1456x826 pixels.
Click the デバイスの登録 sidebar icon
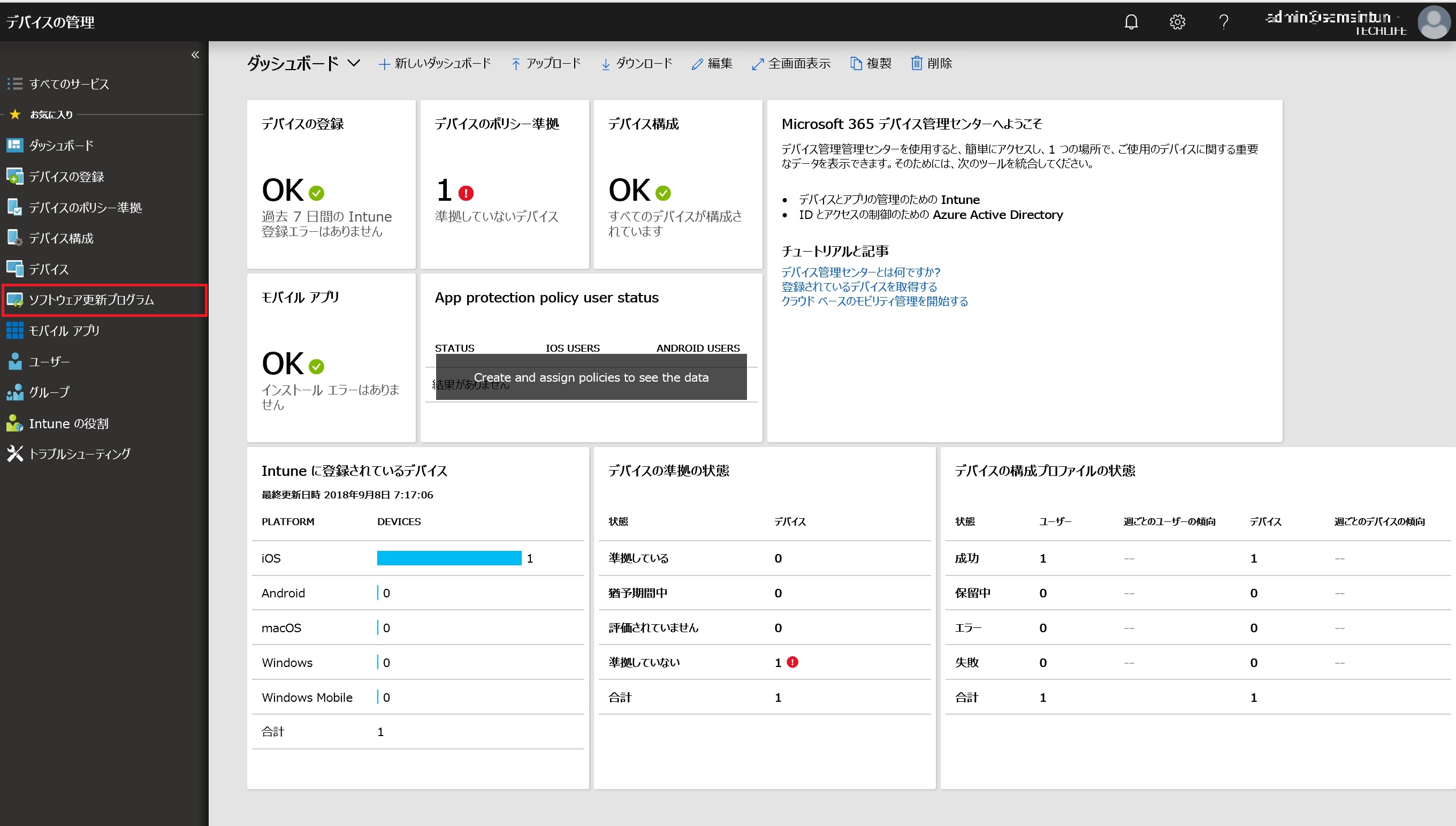(x=16, y=177)
